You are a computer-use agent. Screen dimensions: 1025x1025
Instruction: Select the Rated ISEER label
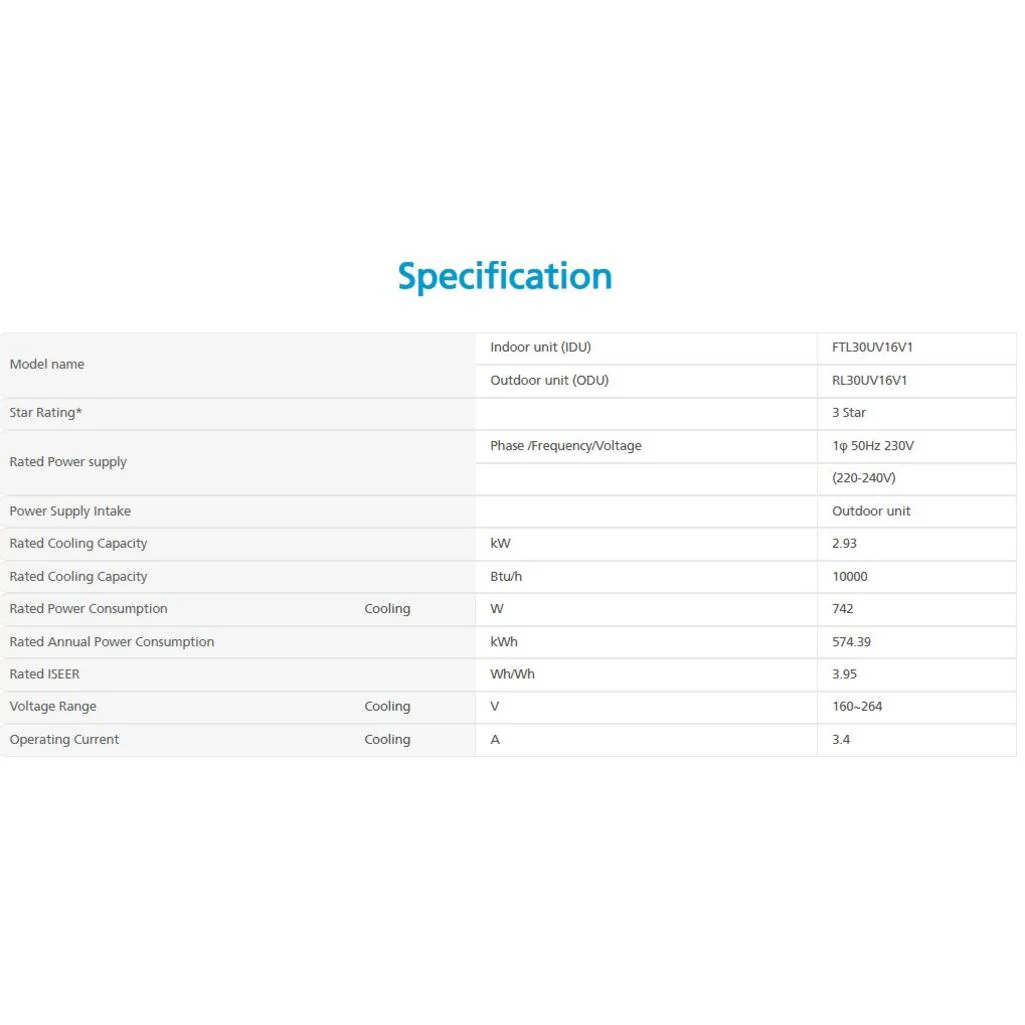coord(44,674)
